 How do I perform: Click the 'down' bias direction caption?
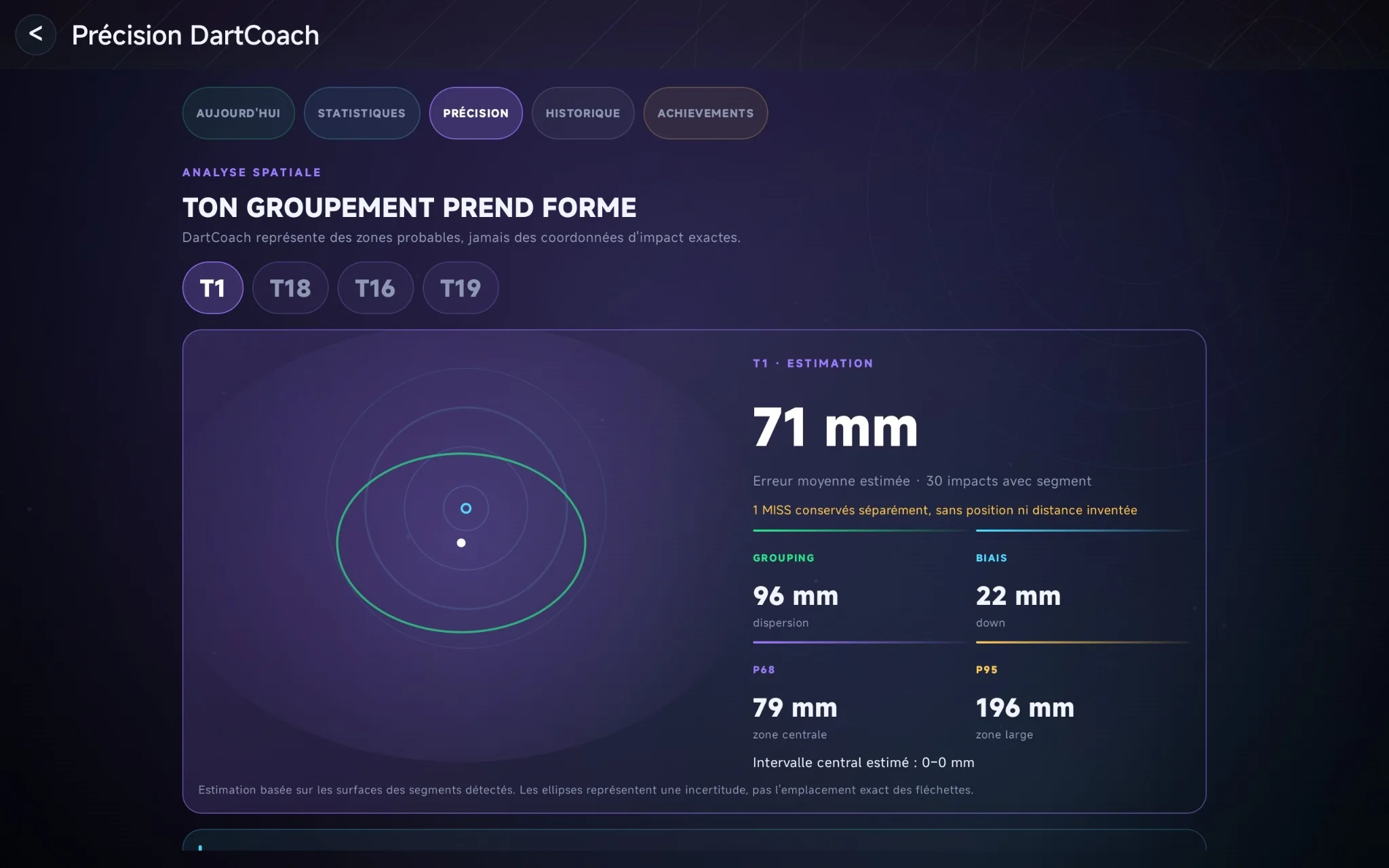pyautogui.click(x=990, y=623)
